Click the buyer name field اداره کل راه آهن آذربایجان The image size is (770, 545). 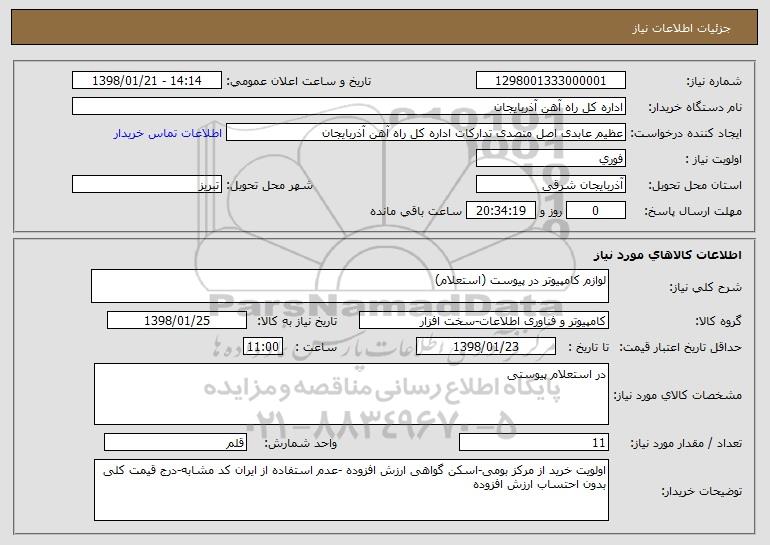pyautogui.click(x=349, y=107)
